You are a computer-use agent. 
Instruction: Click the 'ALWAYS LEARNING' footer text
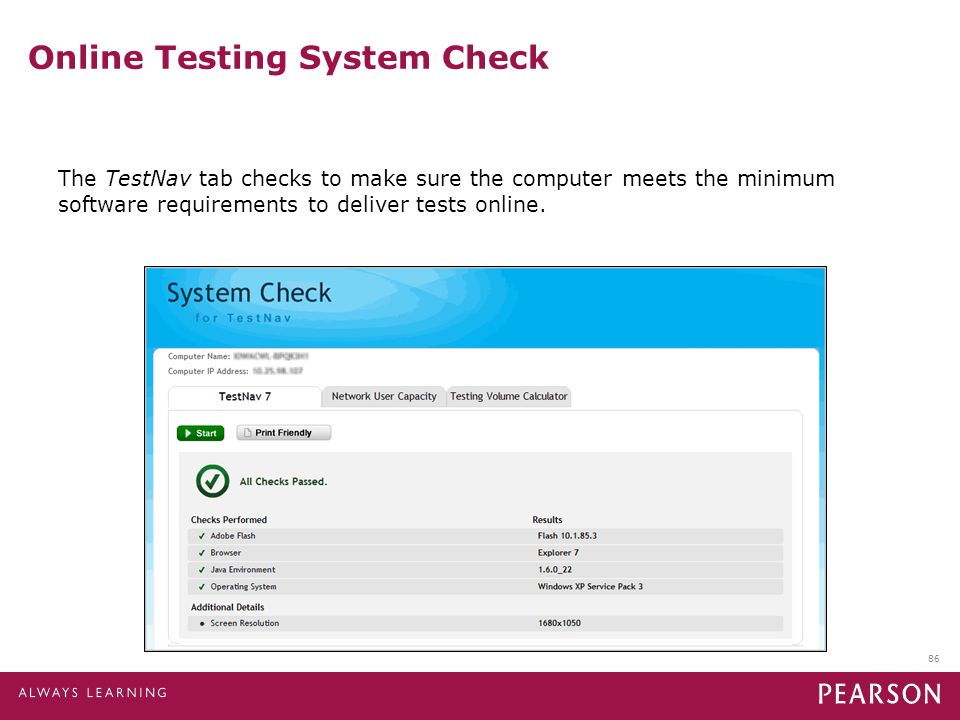click(93, 693)
